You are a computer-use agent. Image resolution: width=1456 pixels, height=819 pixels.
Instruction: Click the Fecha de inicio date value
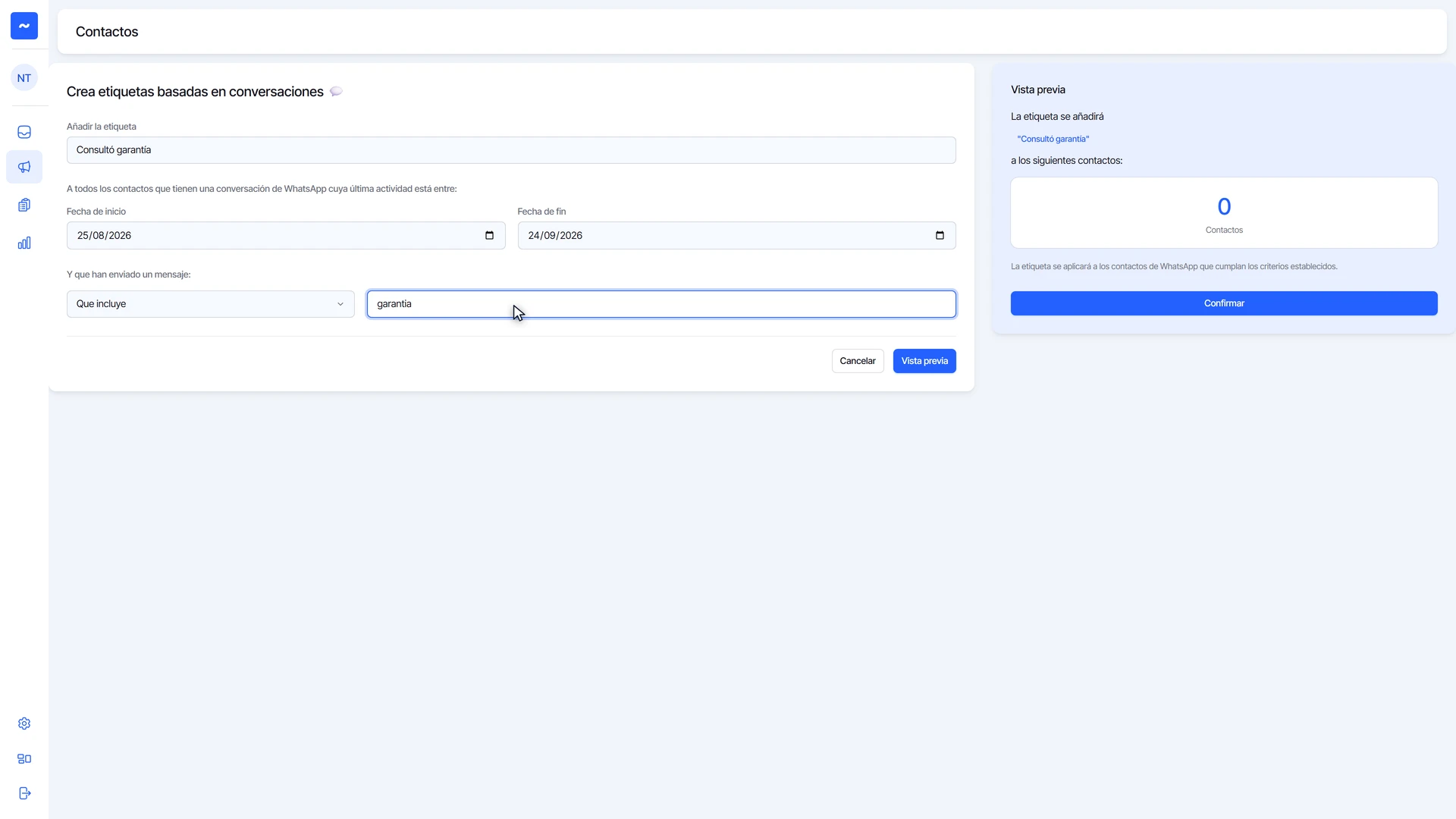click(x=105, y=236)
